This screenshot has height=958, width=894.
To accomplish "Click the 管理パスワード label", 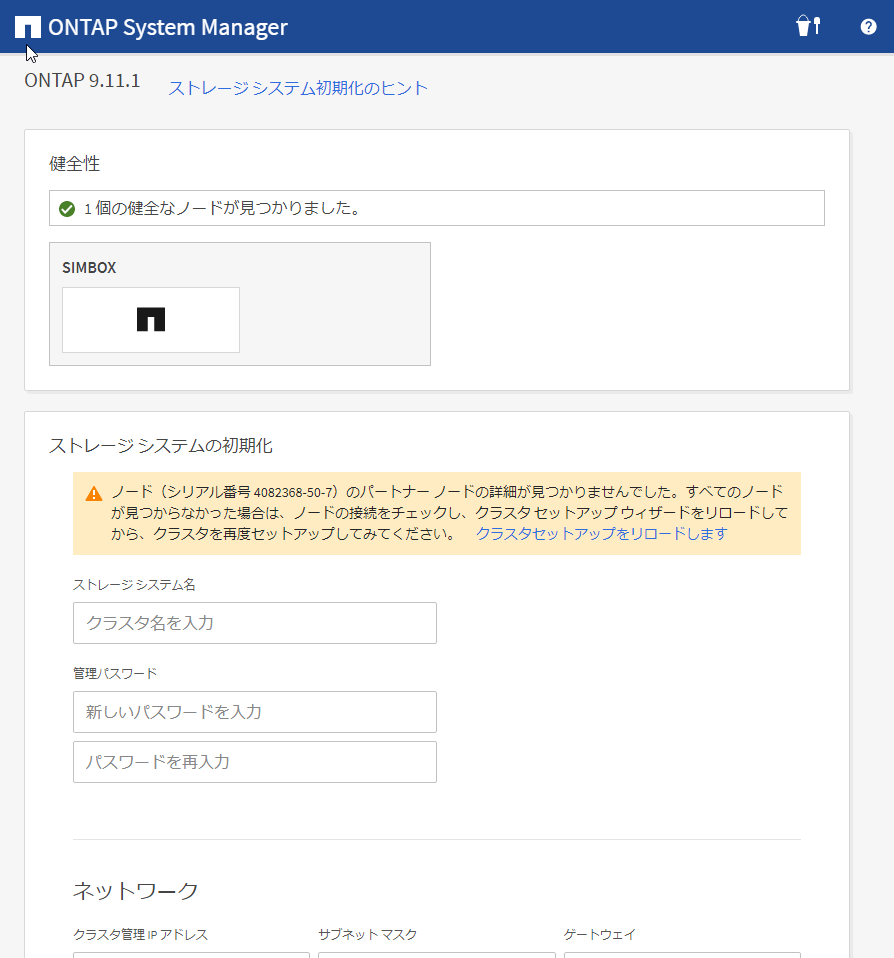I will point(115,673).
